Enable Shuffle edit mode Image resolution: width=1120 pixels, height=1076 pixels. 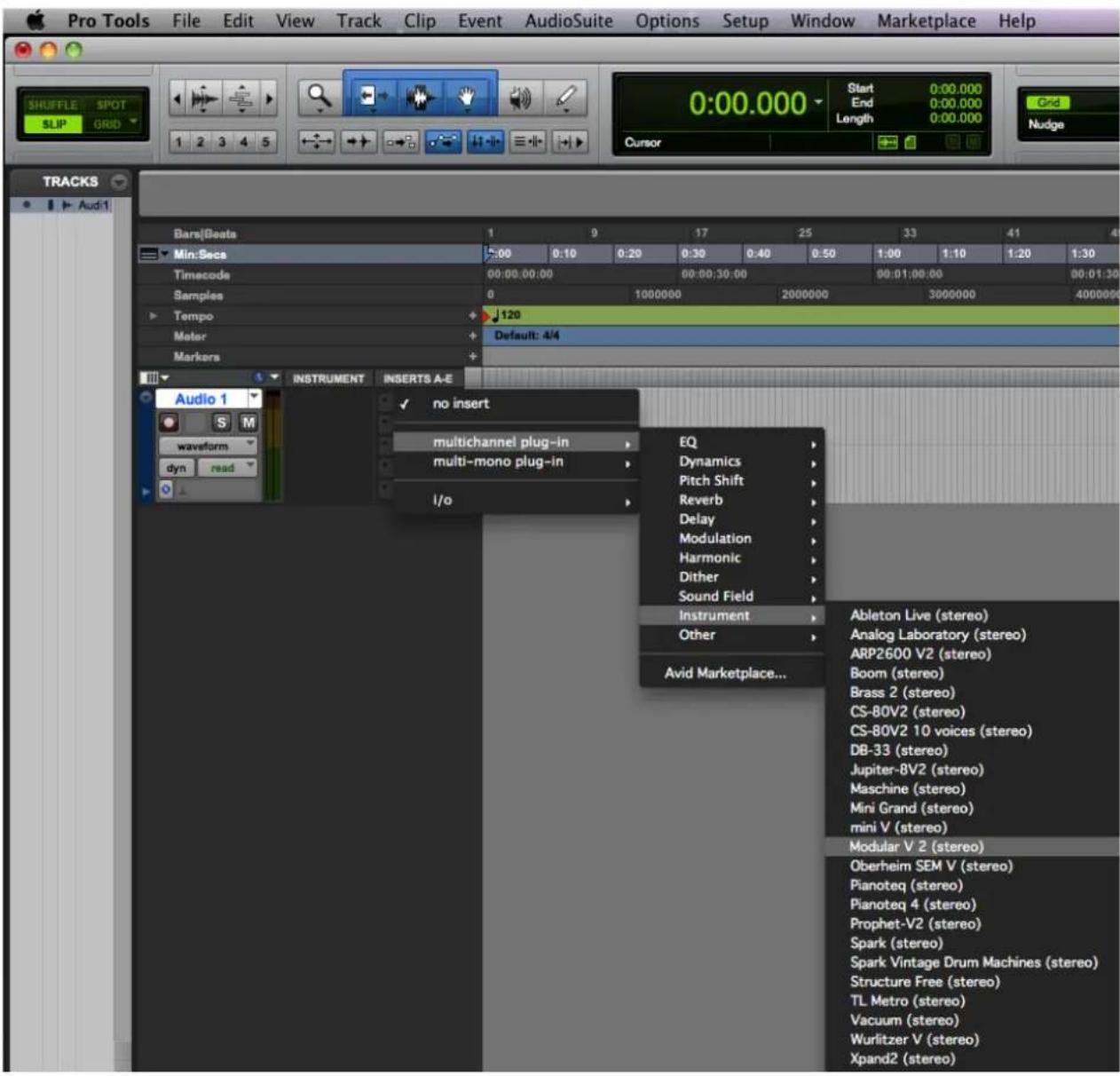click(x=52, y=105)
